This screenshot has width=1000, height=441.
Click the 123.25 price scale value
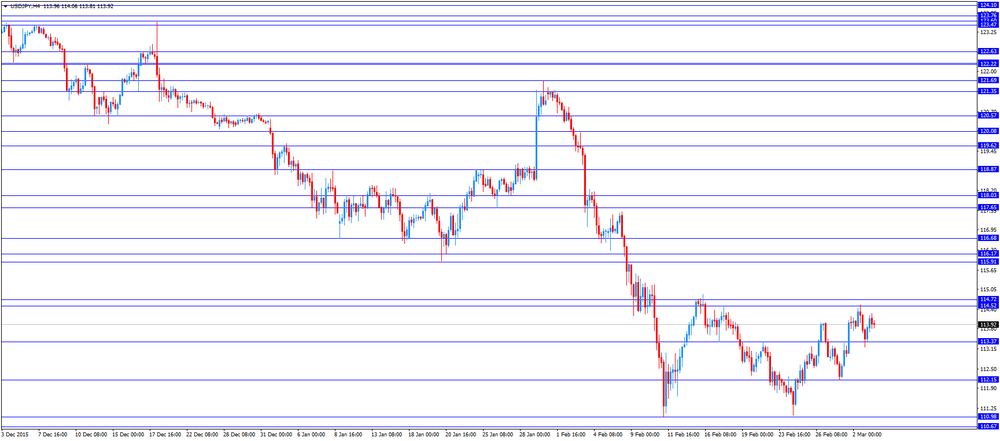(x=988, y=32)
